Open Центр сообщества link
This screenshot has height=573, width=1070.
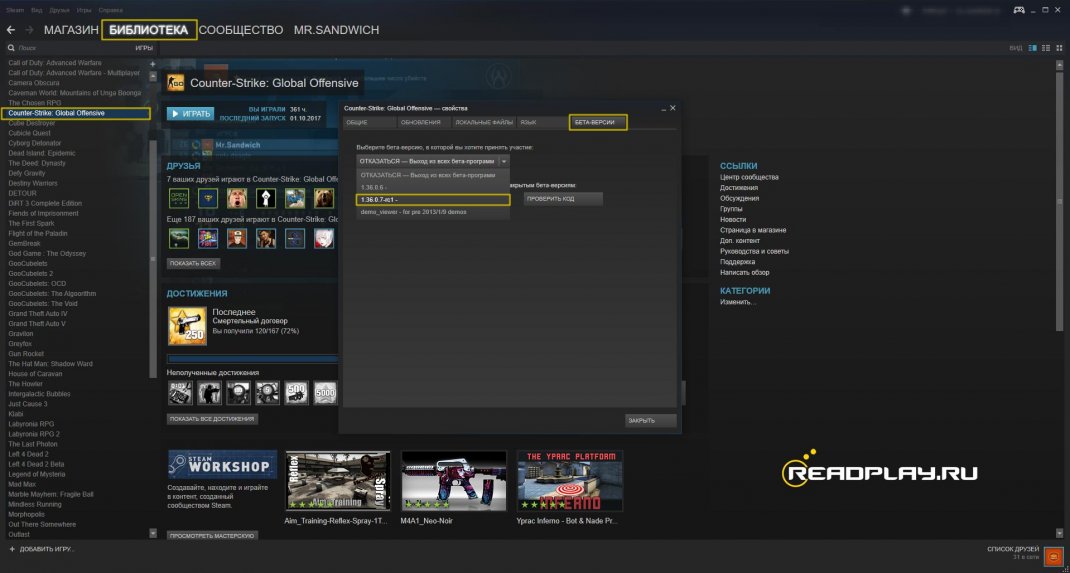(x=749, y=177)
